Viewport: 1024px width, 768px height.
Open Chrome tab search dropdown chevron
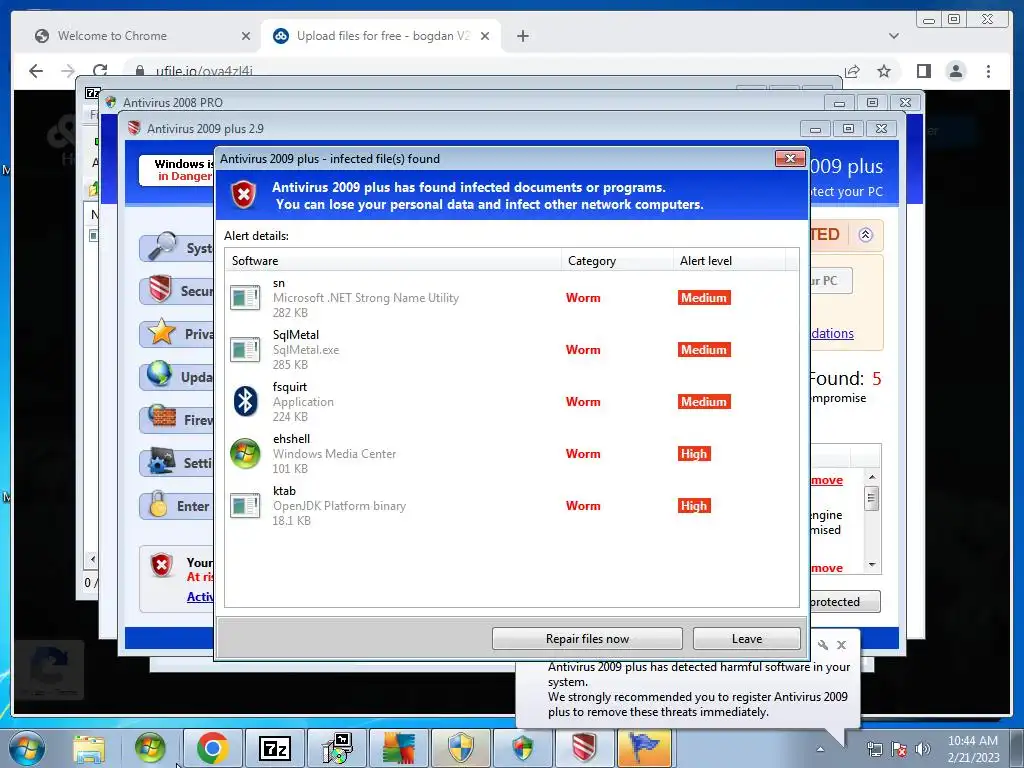pos(893,36)
